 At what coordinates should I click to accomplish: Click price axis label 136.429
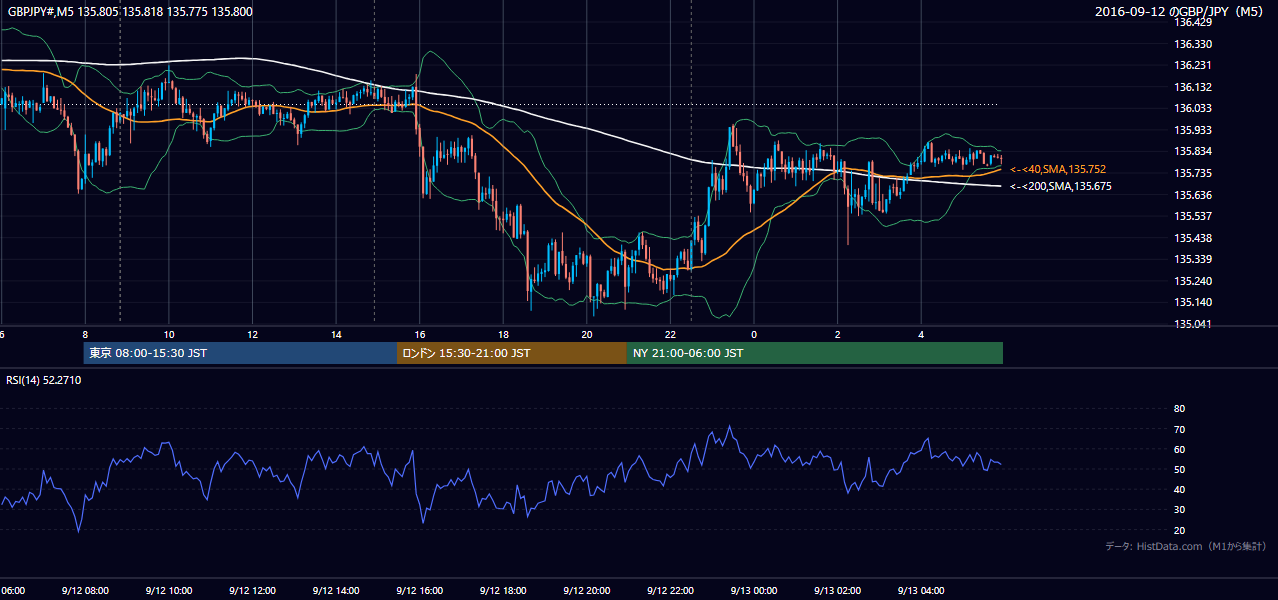tap(1193, 22)
